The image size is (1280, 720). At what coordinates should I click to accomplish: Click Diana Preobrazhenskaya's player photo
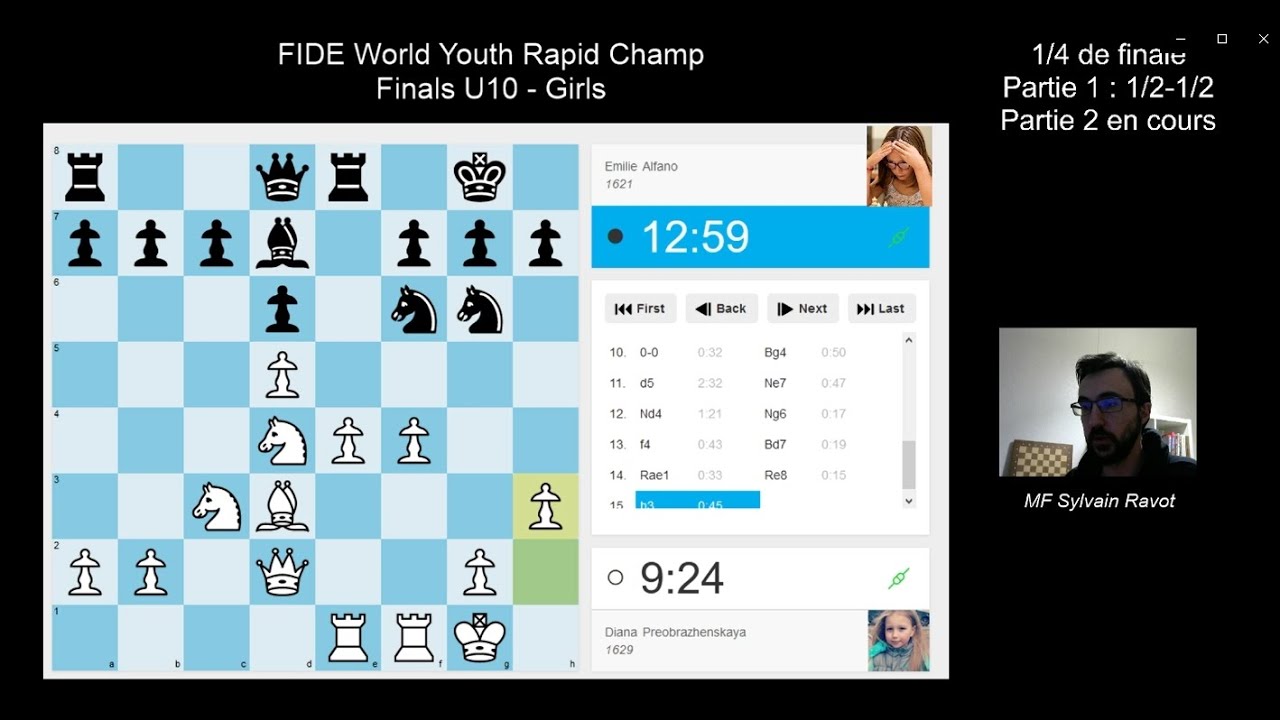899,640
